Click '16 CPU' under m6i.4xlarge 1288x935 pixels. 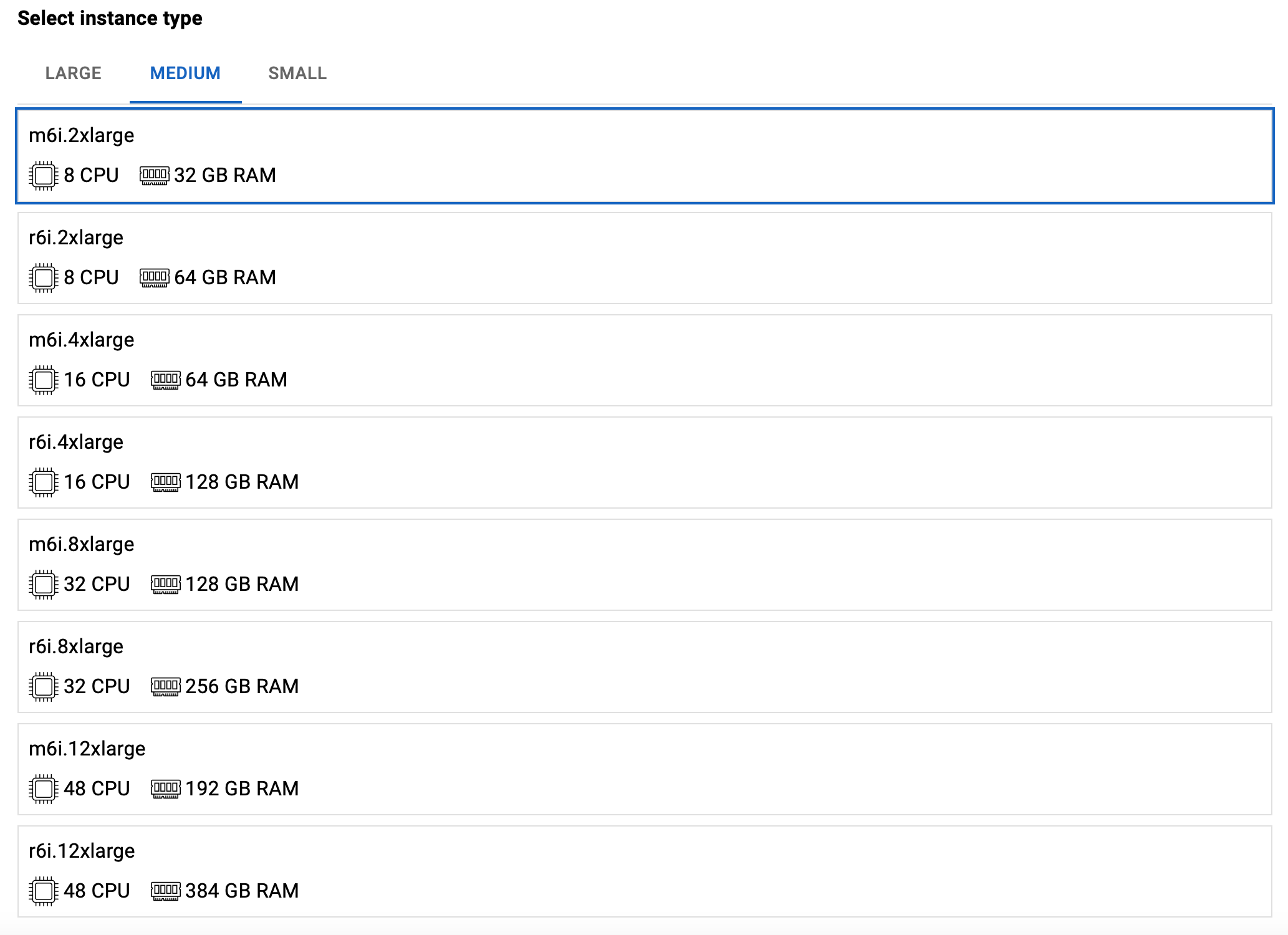pos(97,380)
